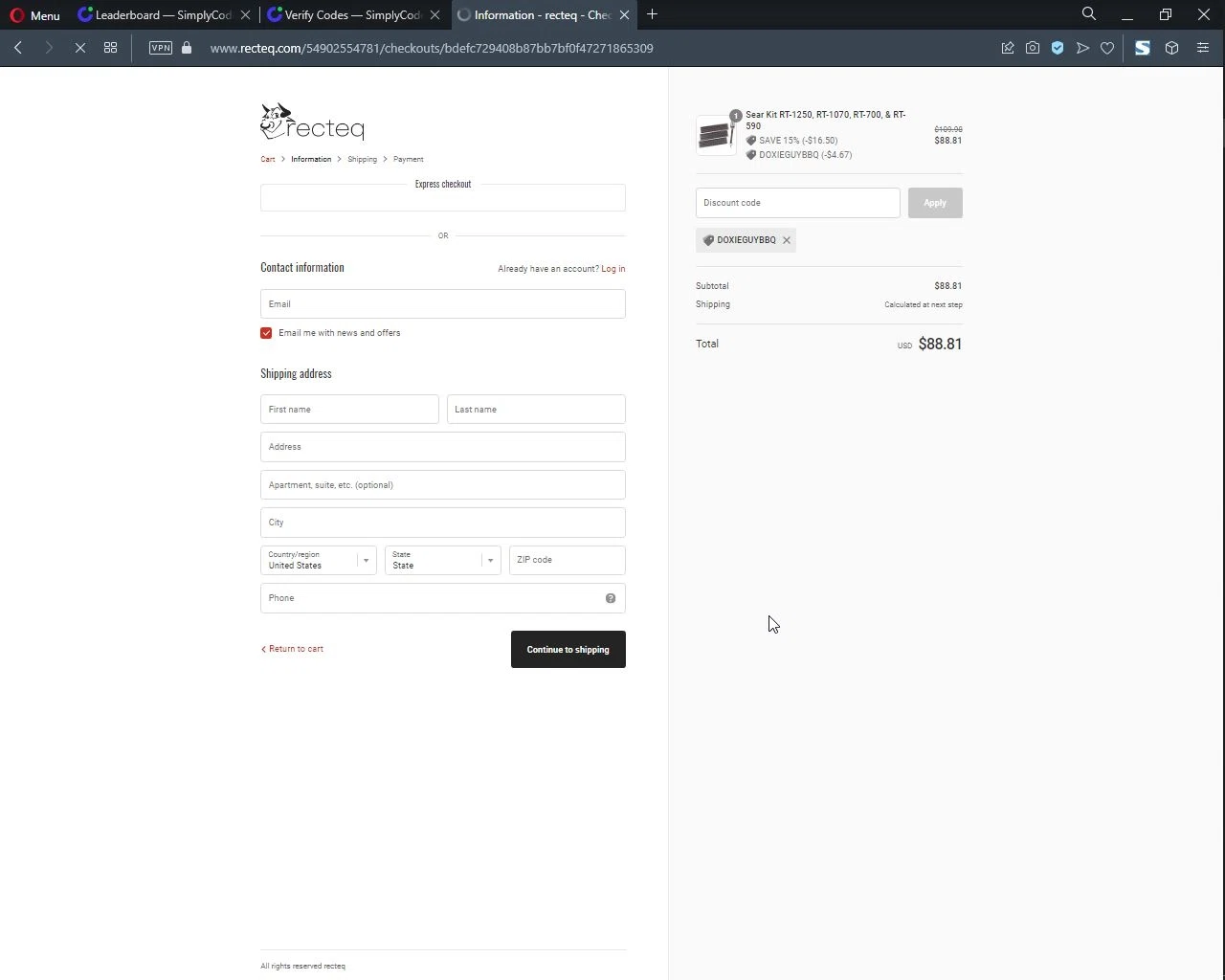Click the ZIP code field

pos(568,560)
